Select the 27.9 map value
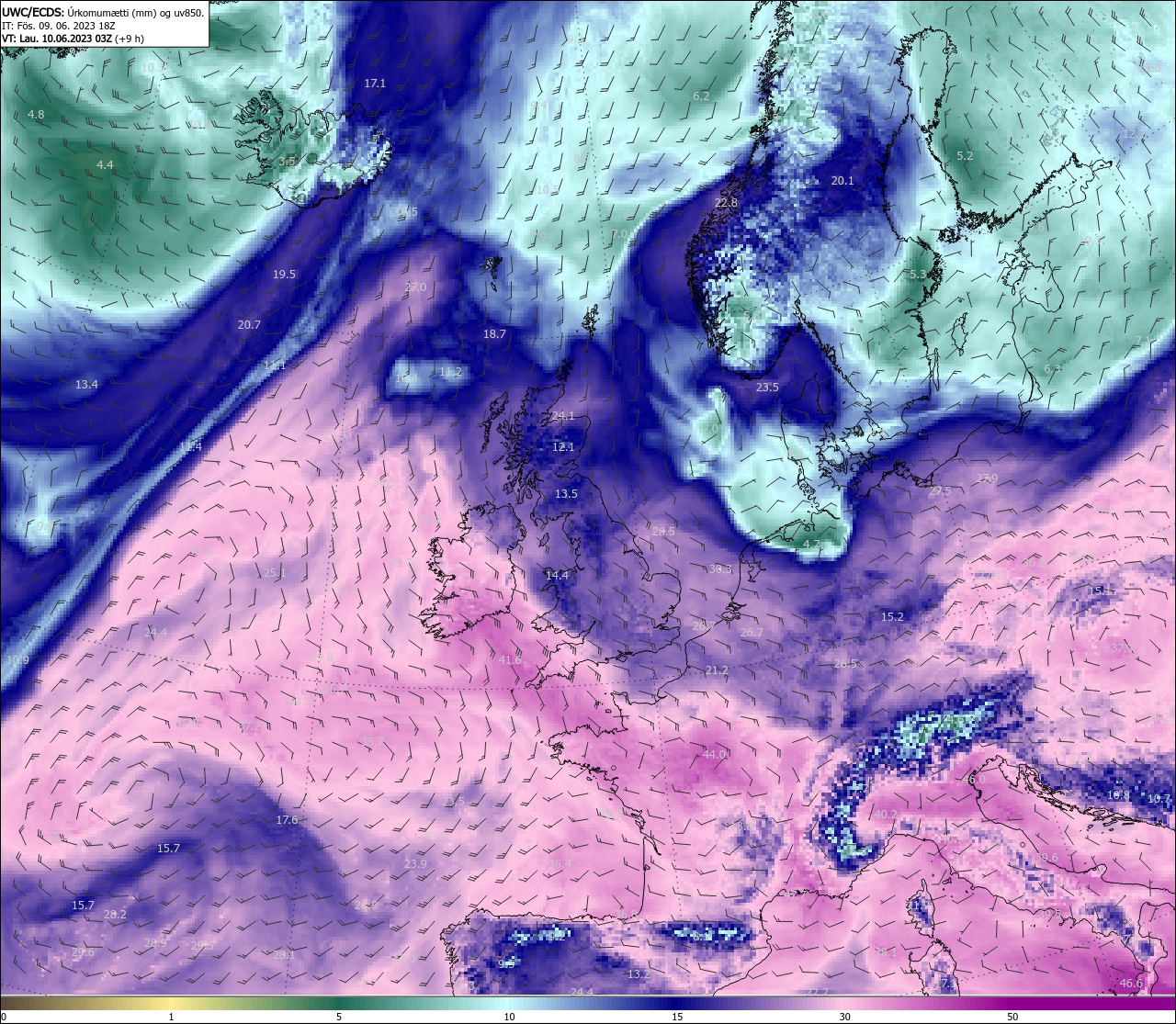This screenshot has width=1176, height=1024. [987, 478]
